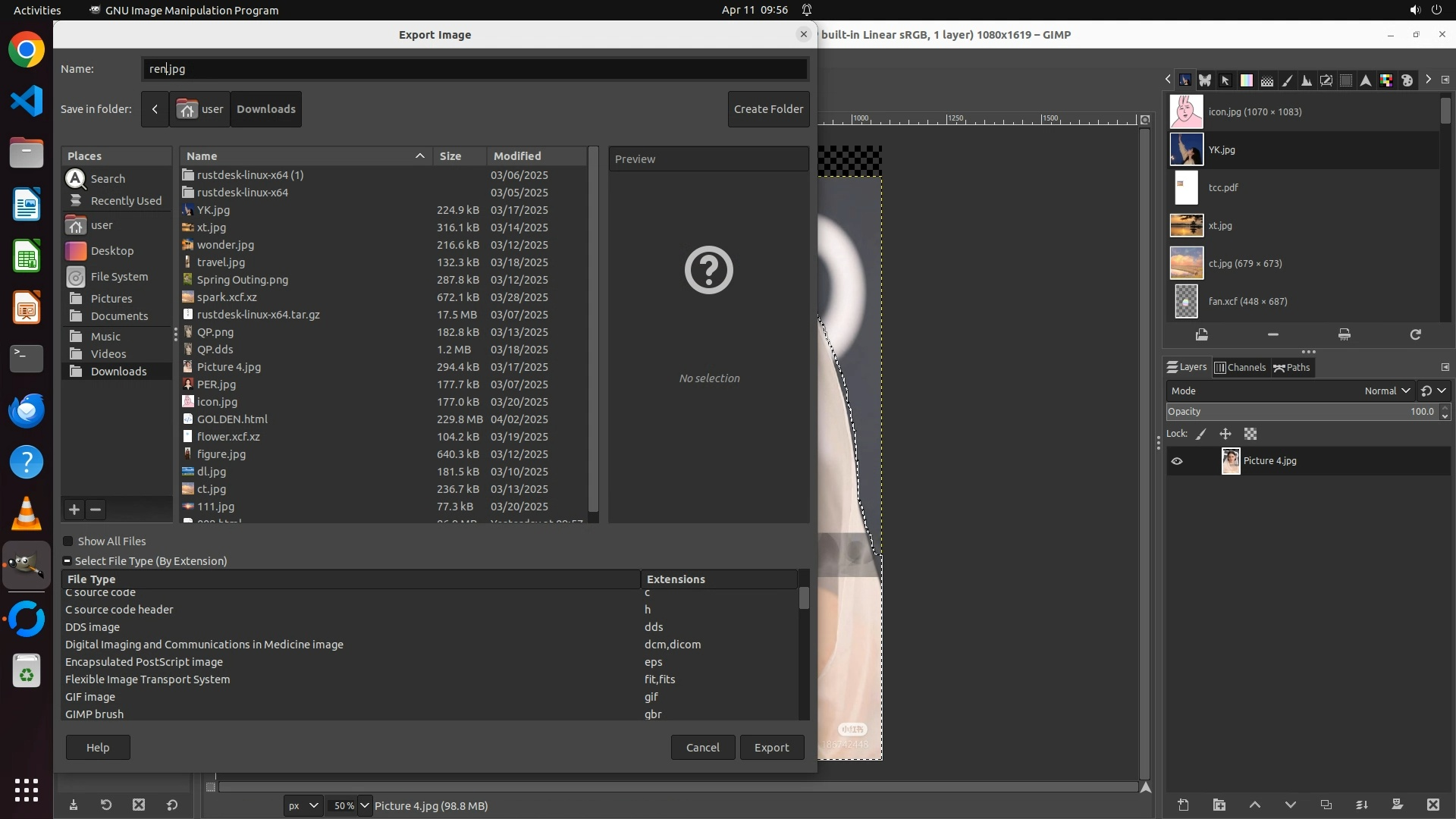This screenshot has height=819, width=1456.
Task: Create a new layer in Layers panel
Action: 1183,805
